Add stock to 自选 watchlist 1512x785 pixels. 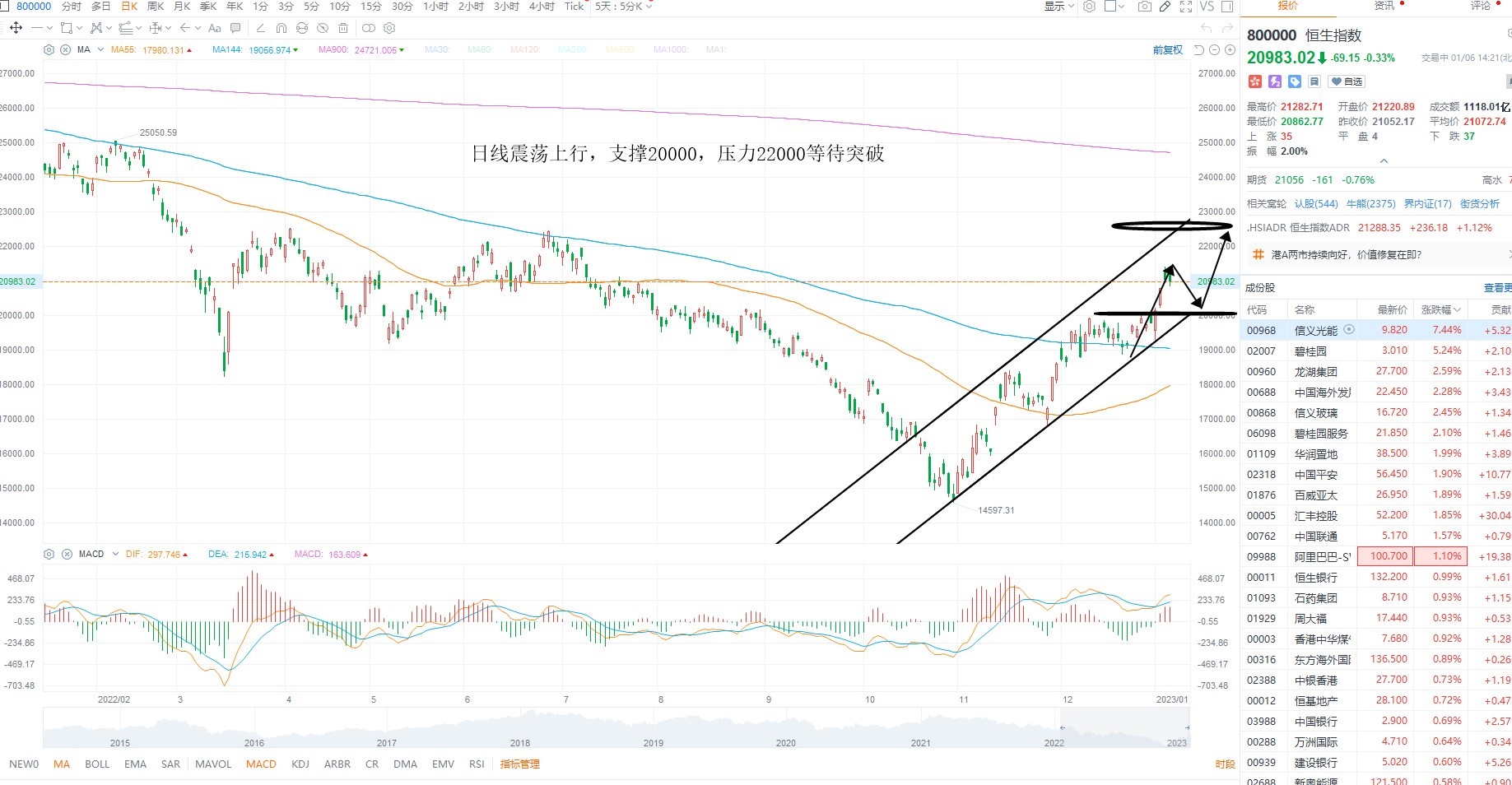pyautogui.click(x=1347, y=81)
